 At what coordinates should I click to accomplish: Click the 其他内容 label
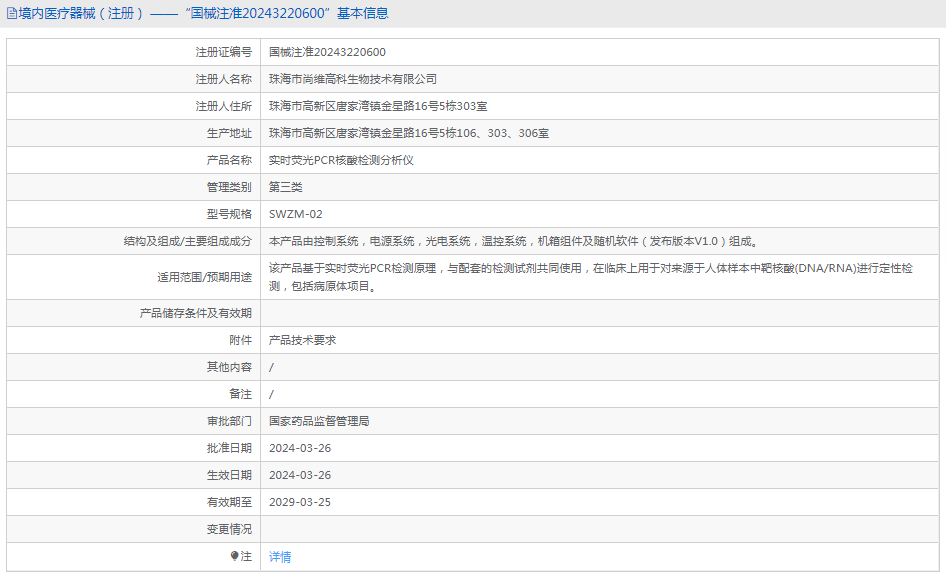(x=229, y=367)
